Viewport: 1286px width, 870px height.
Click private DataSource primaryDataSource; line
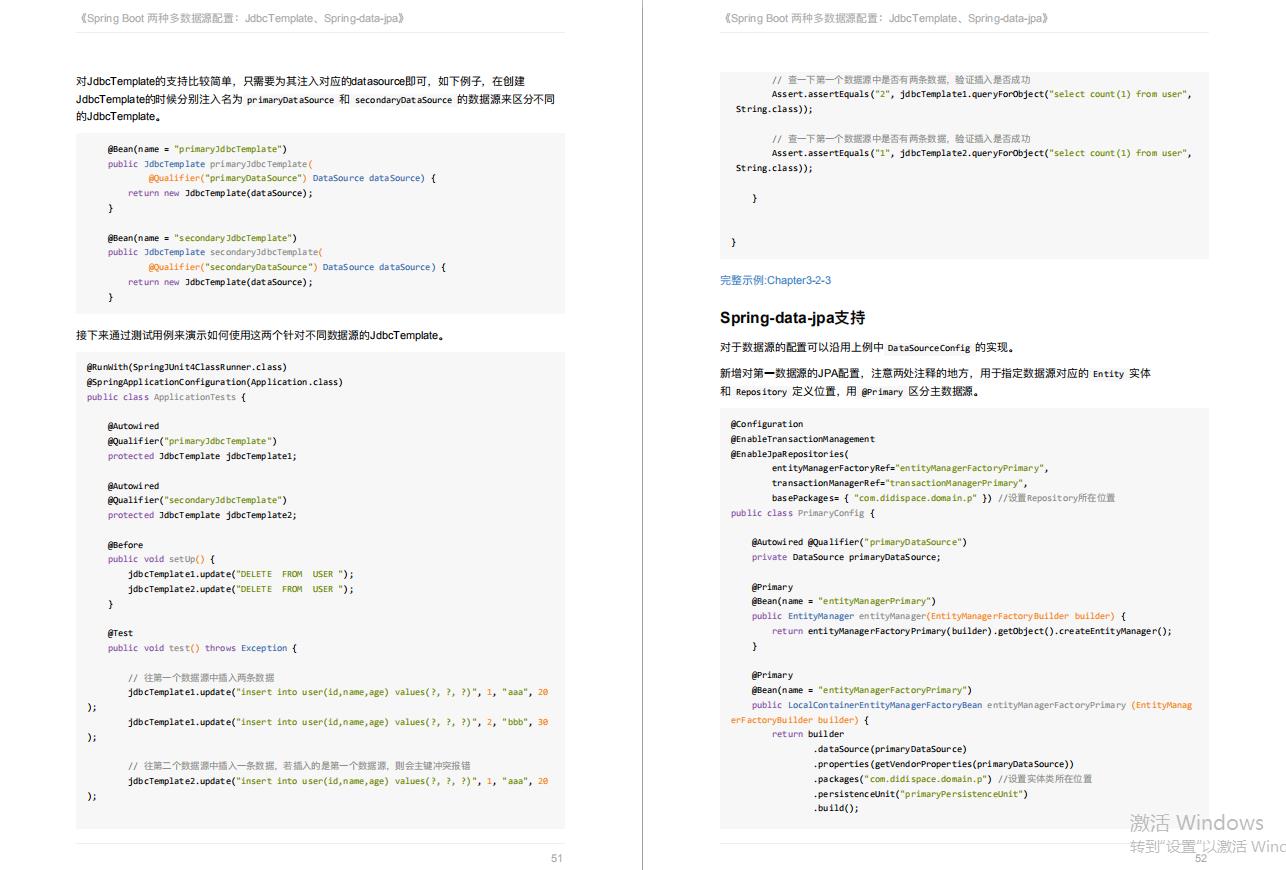pyautogui.click(x=846, y=557)
